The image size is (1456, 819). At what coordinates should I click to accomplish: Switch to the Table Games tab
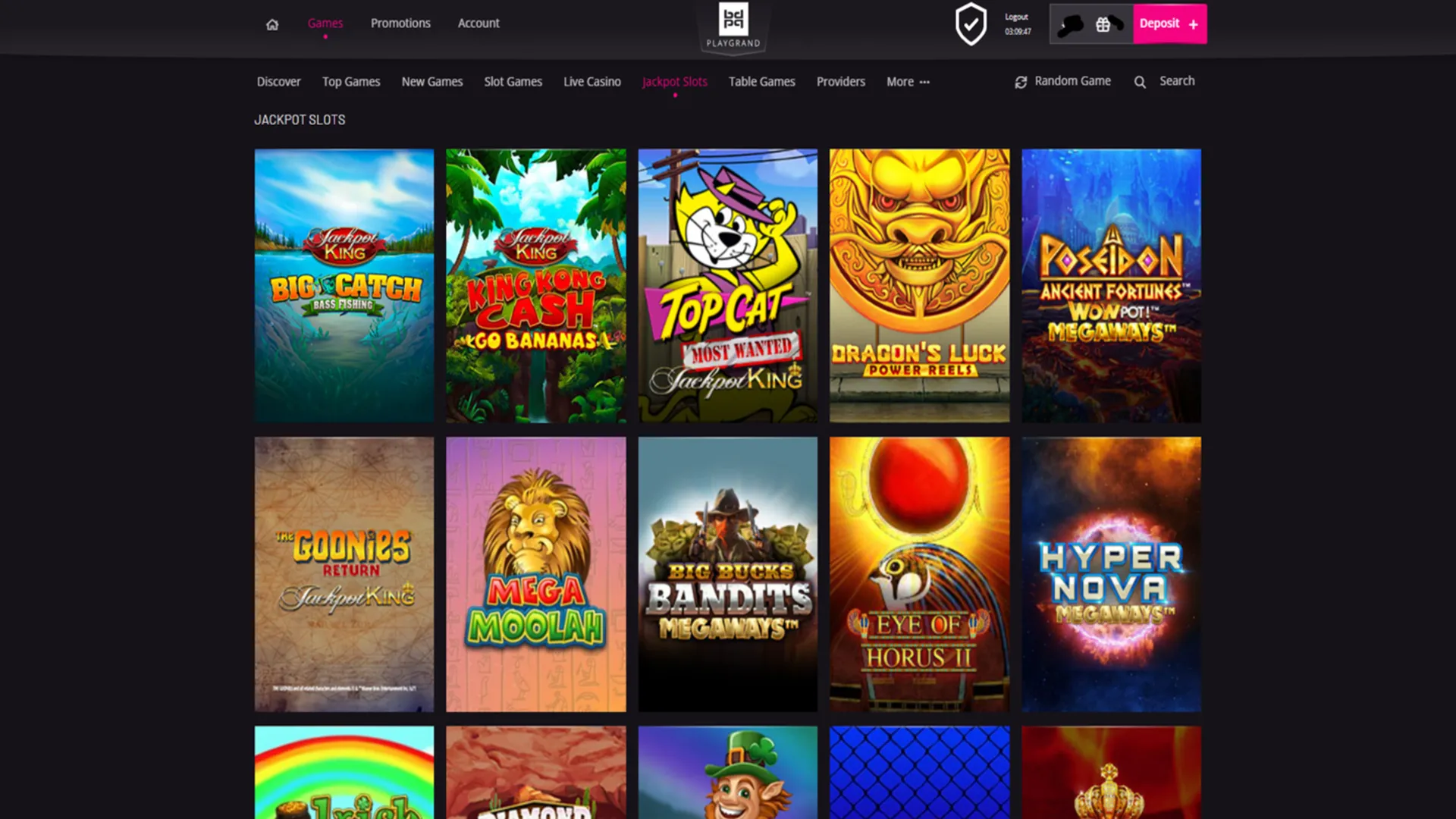[x=762, y=82]
